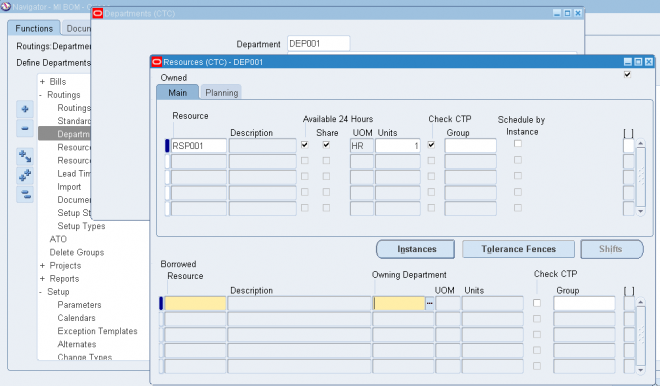Open Calendars under Setup

(x=77, y=318)
